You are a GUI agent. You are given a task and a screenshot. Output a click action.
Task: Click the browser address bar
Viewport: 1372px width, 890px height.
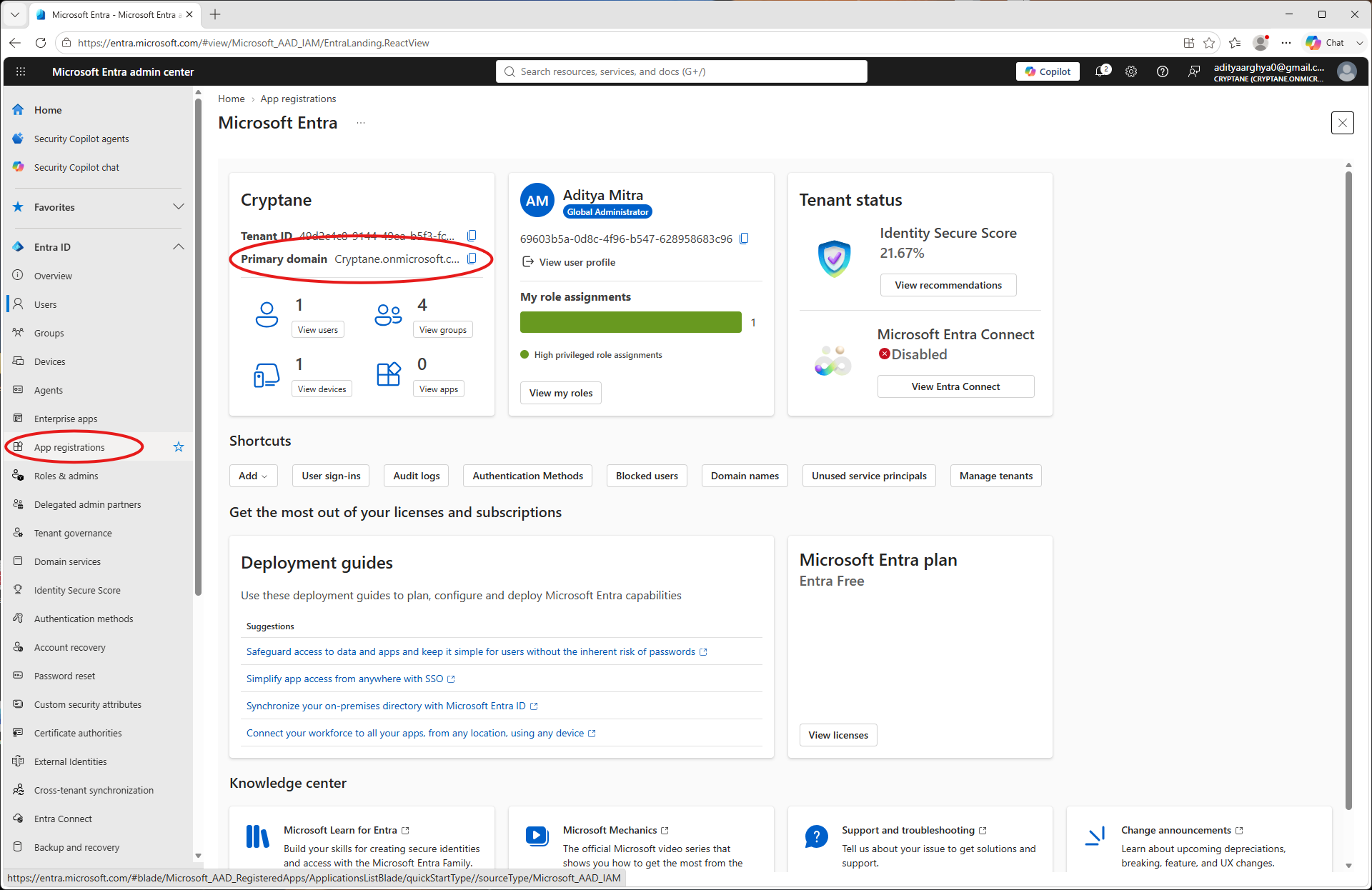tap(615, 43)
